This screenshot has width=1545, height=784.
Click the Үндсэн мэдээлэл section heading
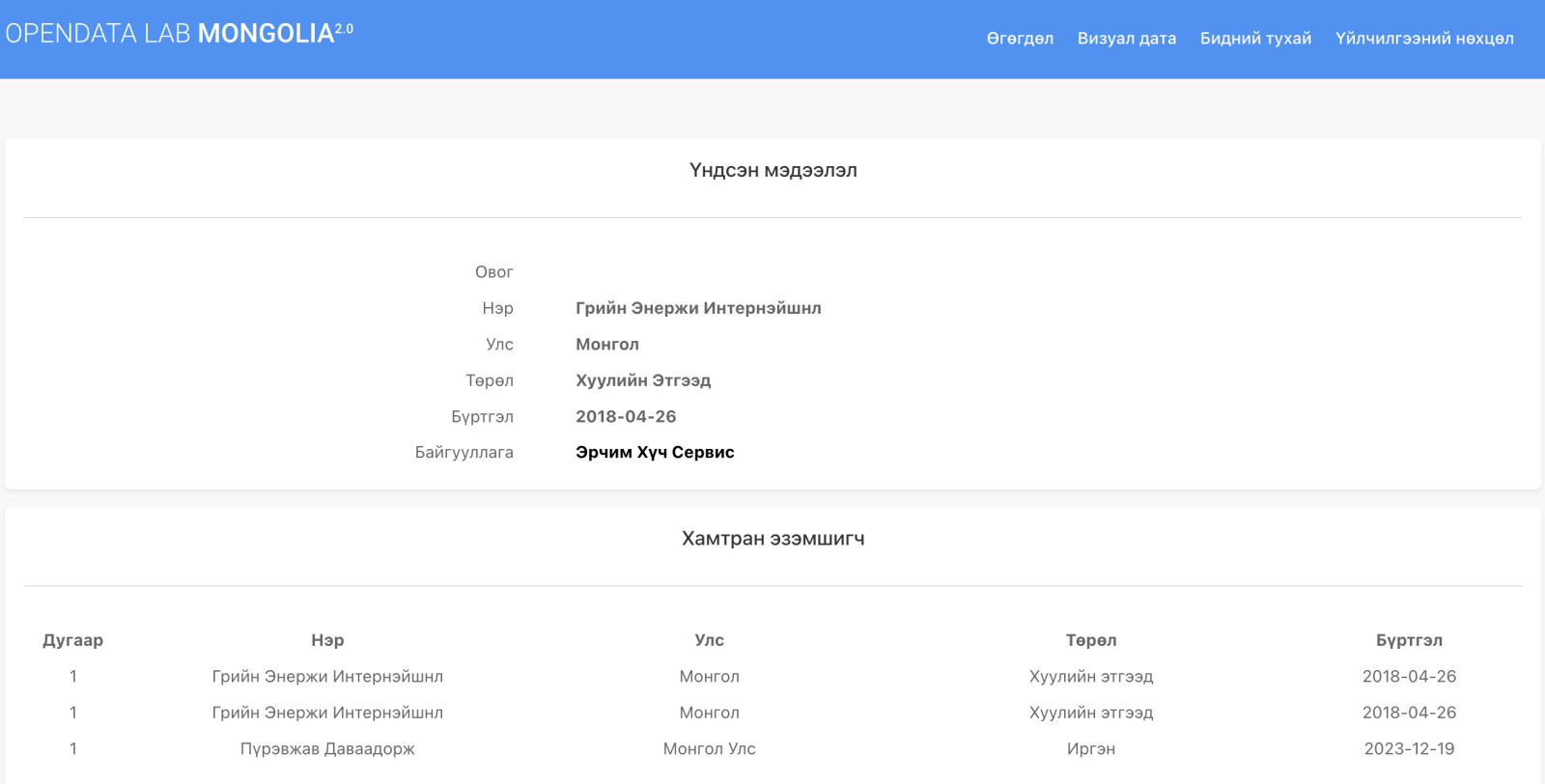pyautogui.click(x=772, y=171)
